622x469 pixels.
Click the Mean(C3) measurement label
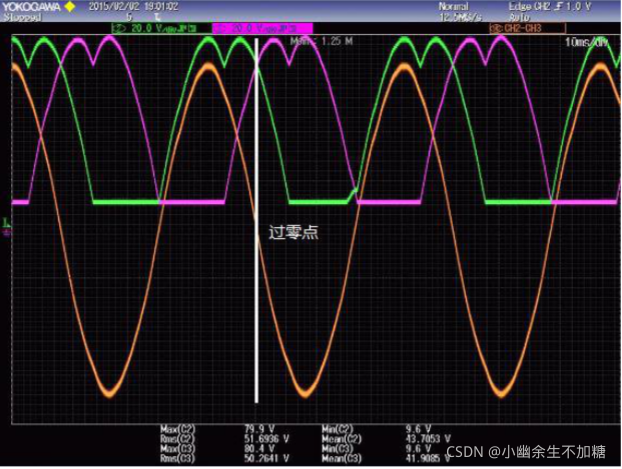pos(342,459)
